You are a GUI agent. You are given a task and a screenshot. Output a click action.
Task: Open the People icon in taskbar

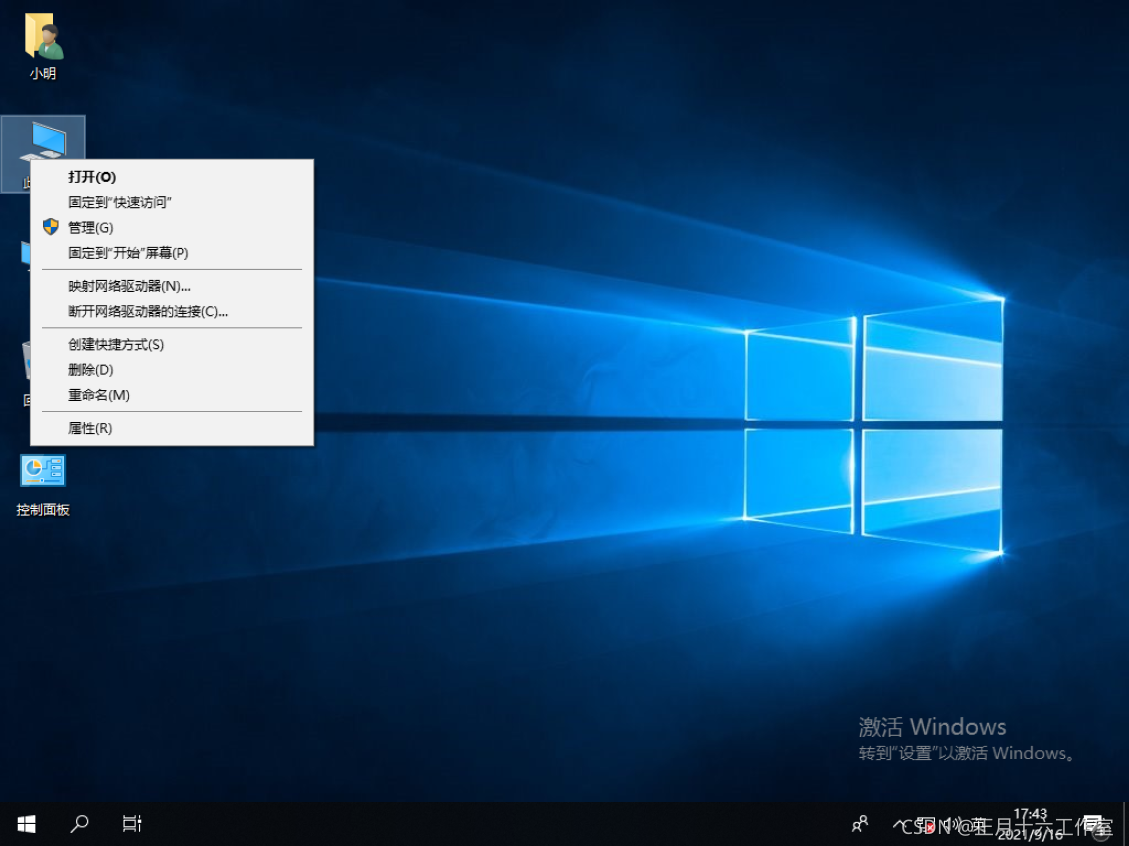coord(860,824)
